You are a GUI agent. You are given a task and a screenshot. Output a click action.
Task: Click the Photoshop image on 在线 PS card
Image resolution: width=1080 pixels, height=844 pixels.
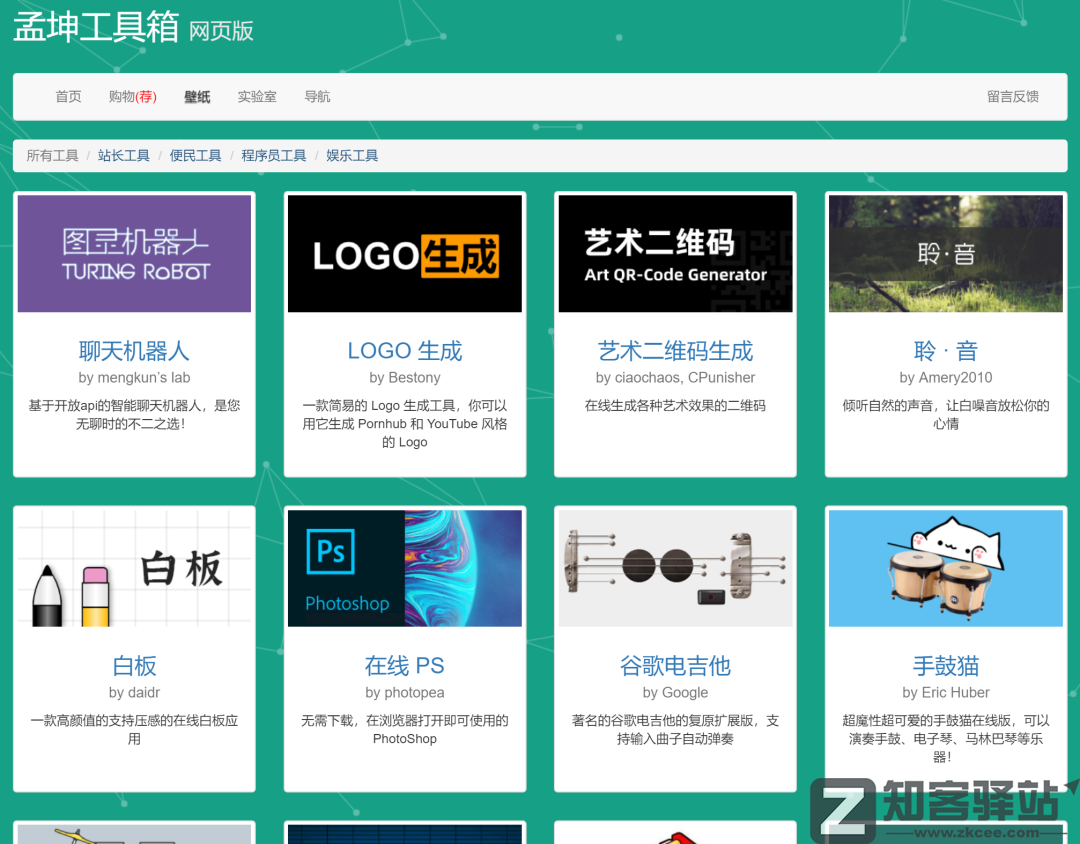pos(404,568)
